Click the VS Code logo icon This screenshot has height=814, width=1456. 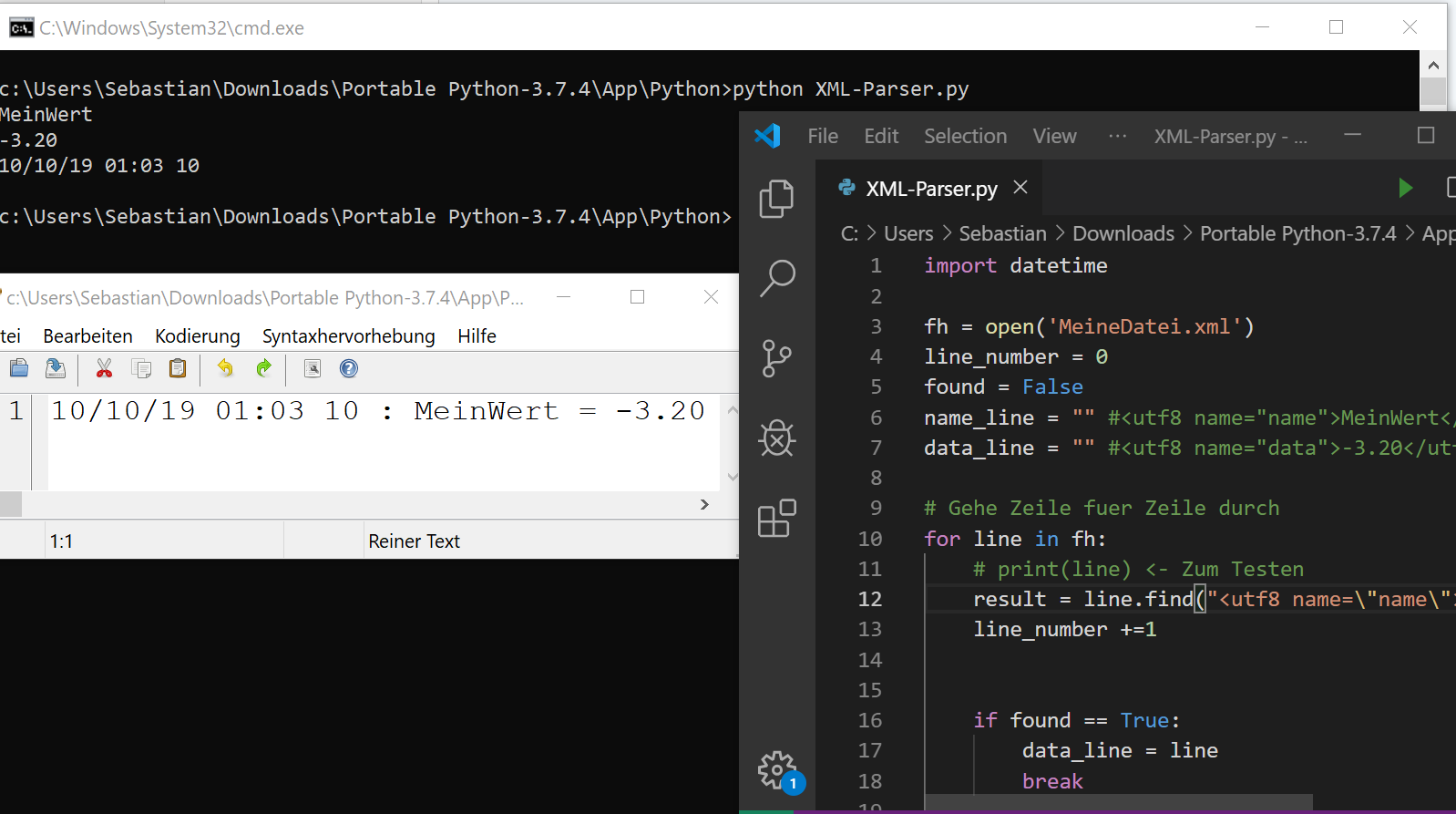767,136
